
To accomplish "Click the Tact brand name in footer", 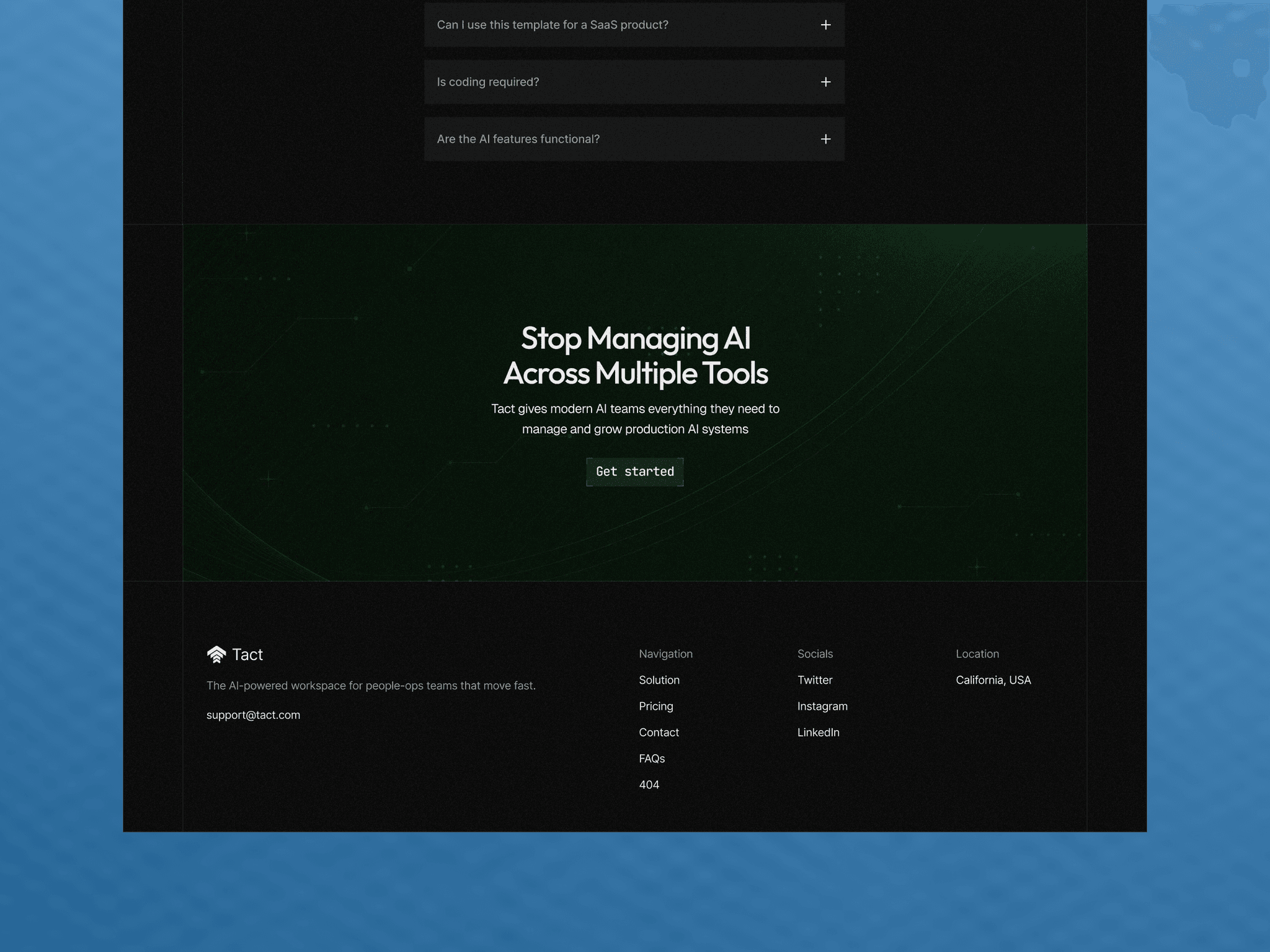I will (x=247, y=654).
